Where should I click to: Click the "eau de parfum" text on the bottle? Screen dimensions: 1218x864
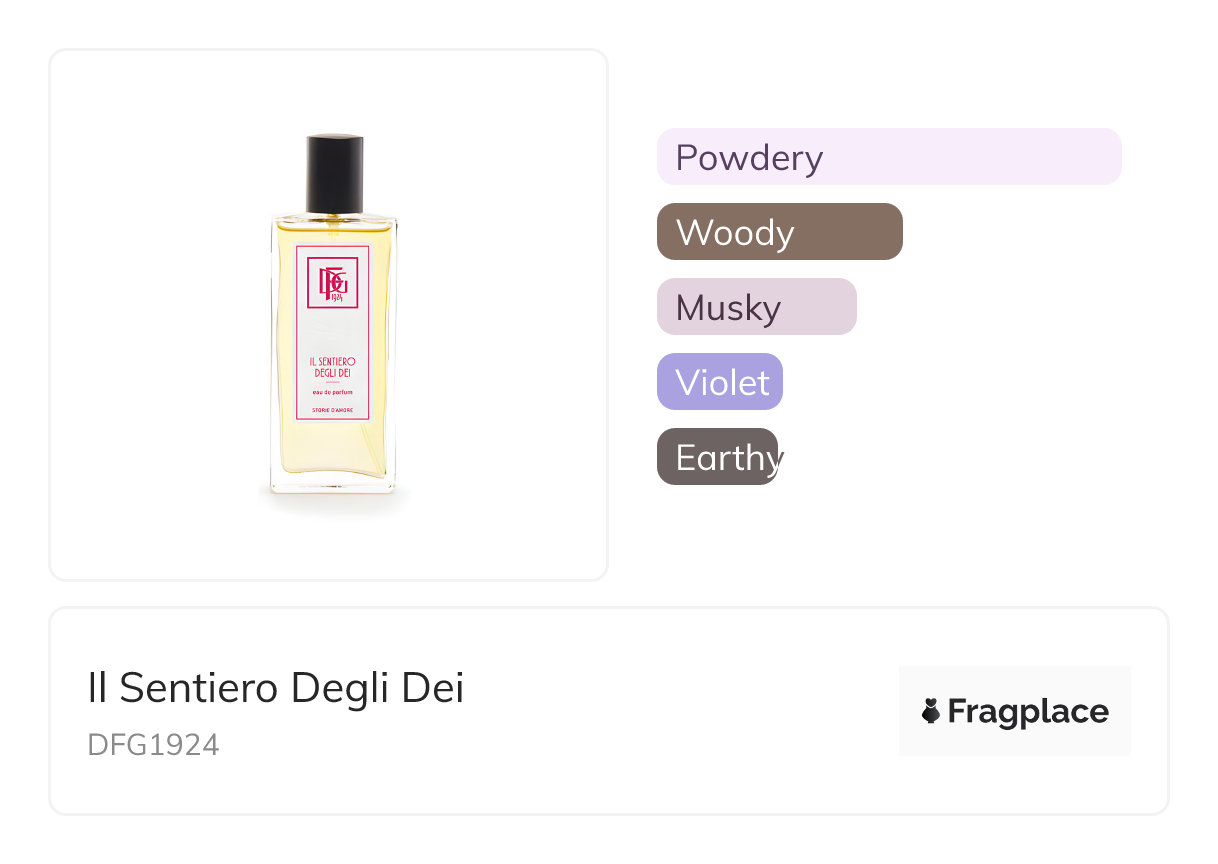[x=334, y=393]
